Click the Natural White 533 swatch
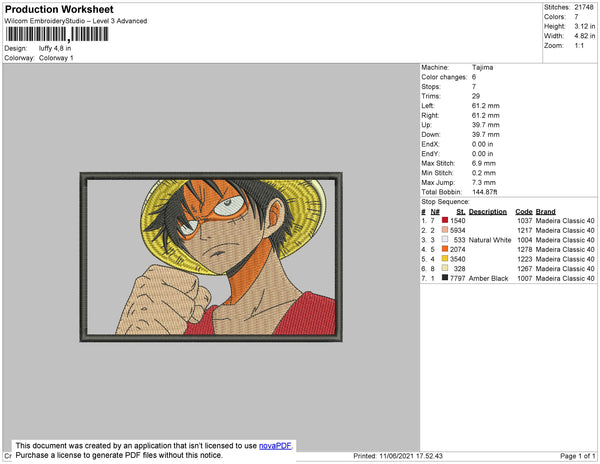 point(445,239)
